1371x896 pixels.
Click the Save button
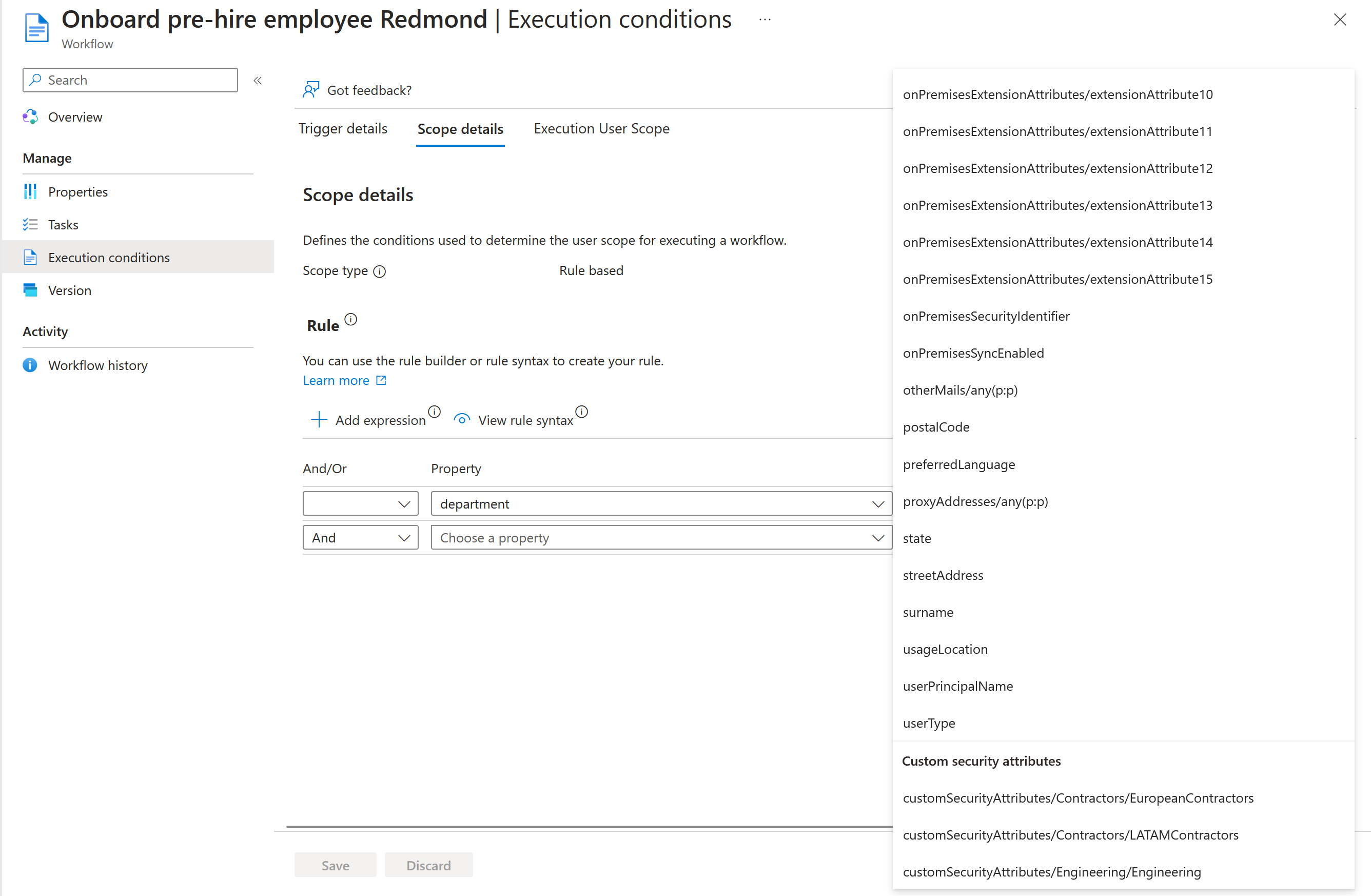[335, 865]
